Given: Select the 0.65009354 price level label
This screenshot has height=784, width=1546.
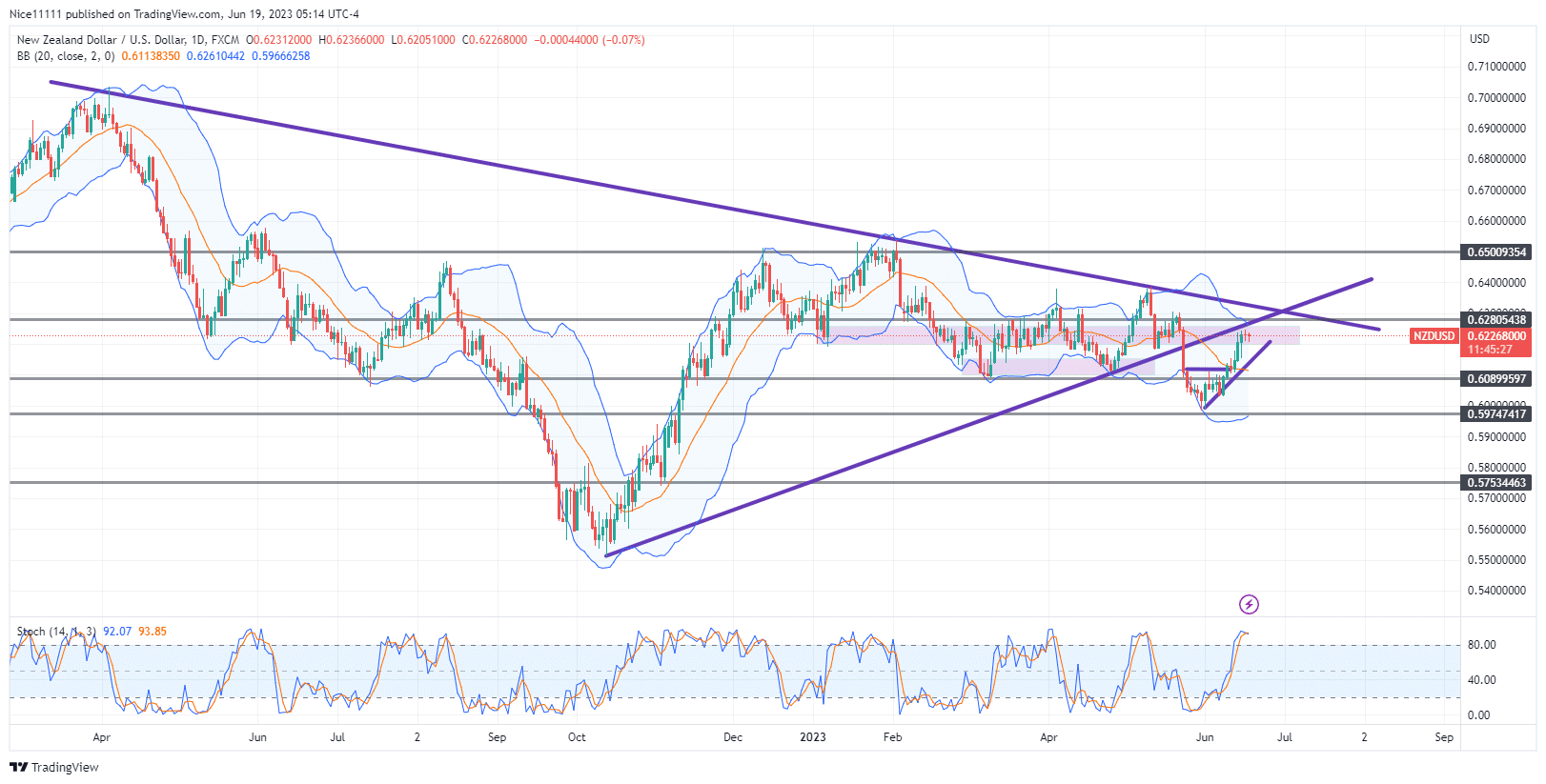Looking at the screenshot, I should [x=1495, y=252].
